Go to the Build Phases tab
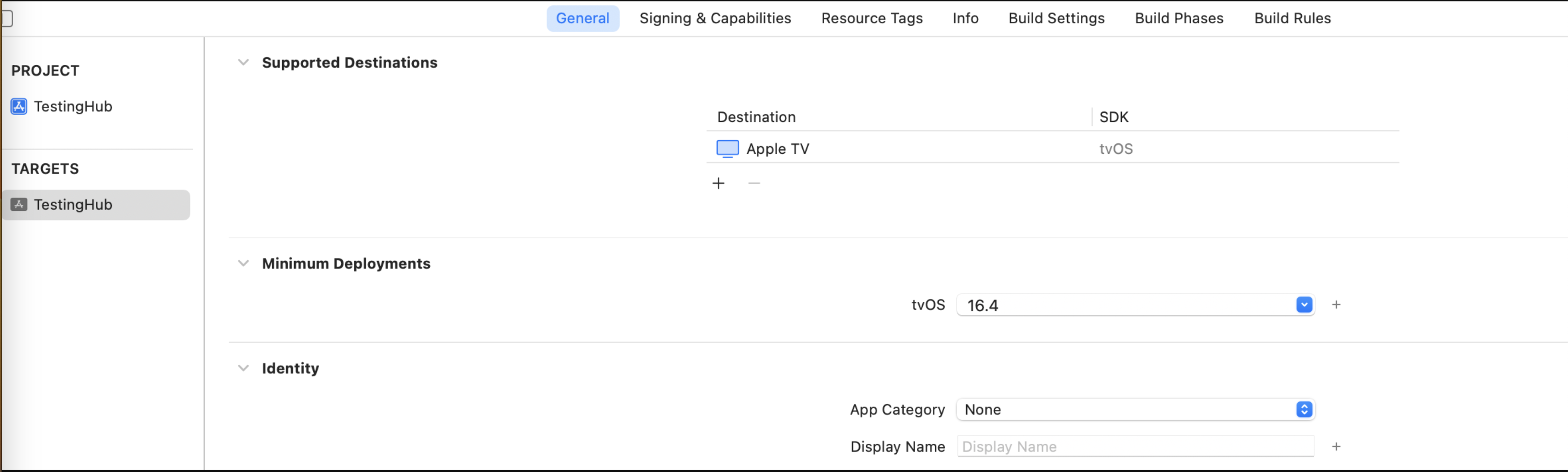 [1179, 18]
